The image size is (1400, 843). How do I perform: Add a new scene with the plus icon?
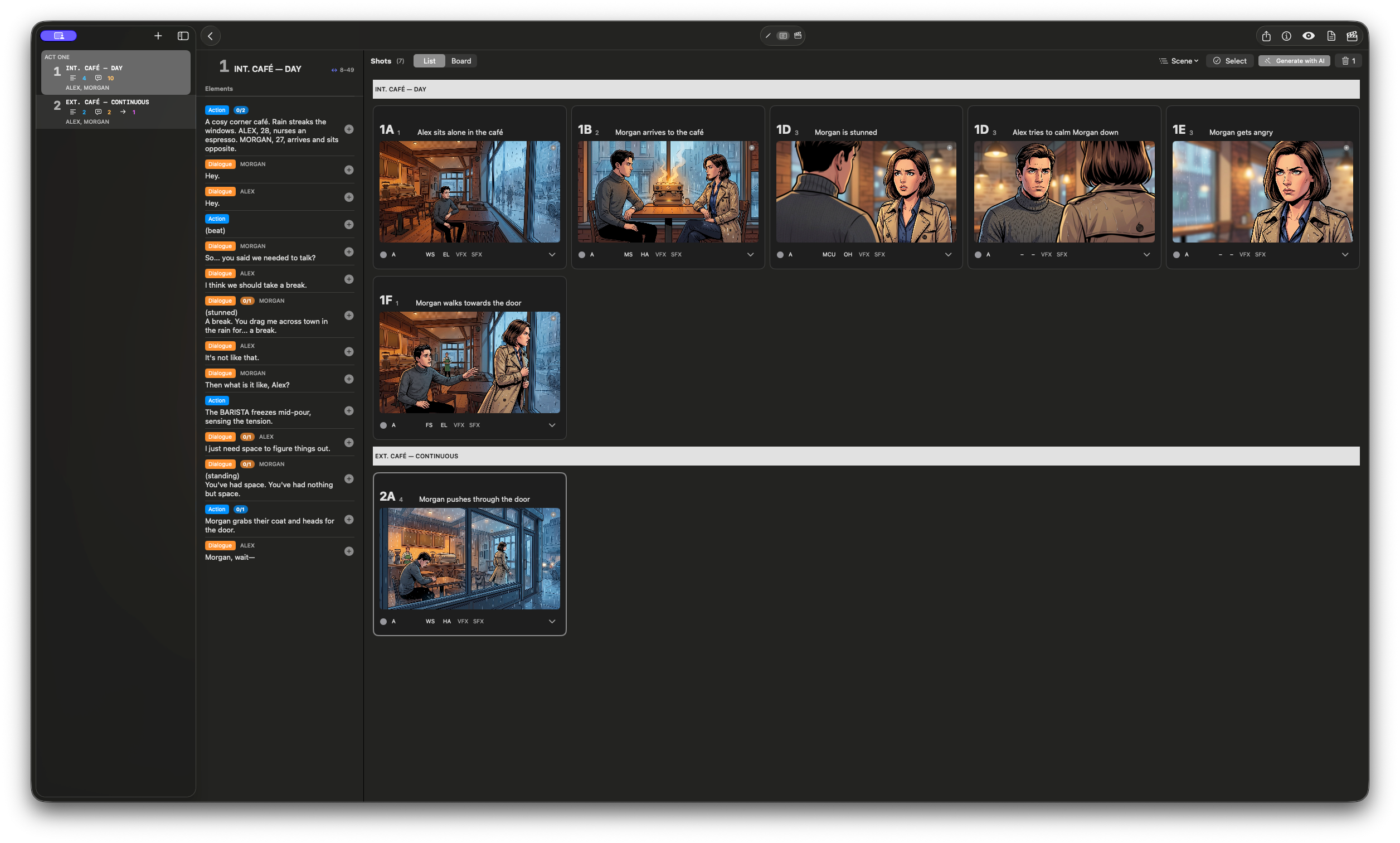point(158,36)
